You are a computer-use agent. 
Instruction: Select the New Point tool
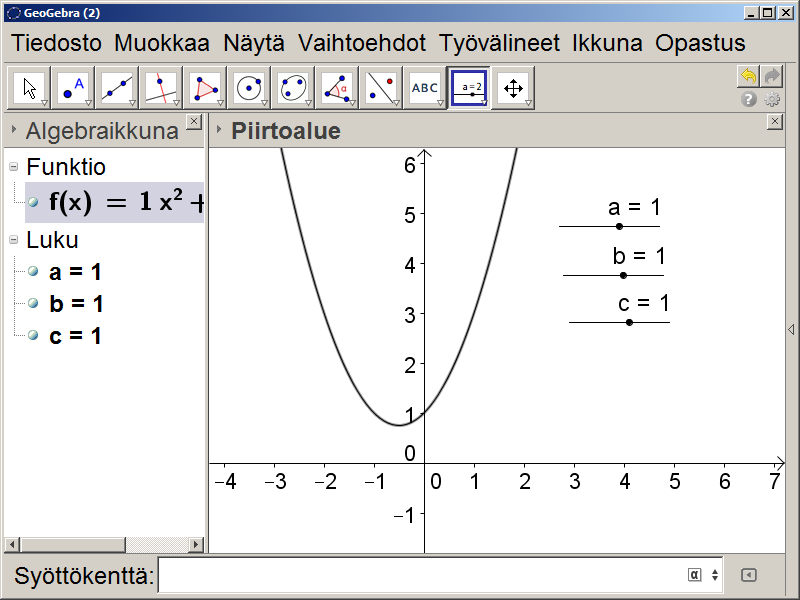tap(73, 88)
